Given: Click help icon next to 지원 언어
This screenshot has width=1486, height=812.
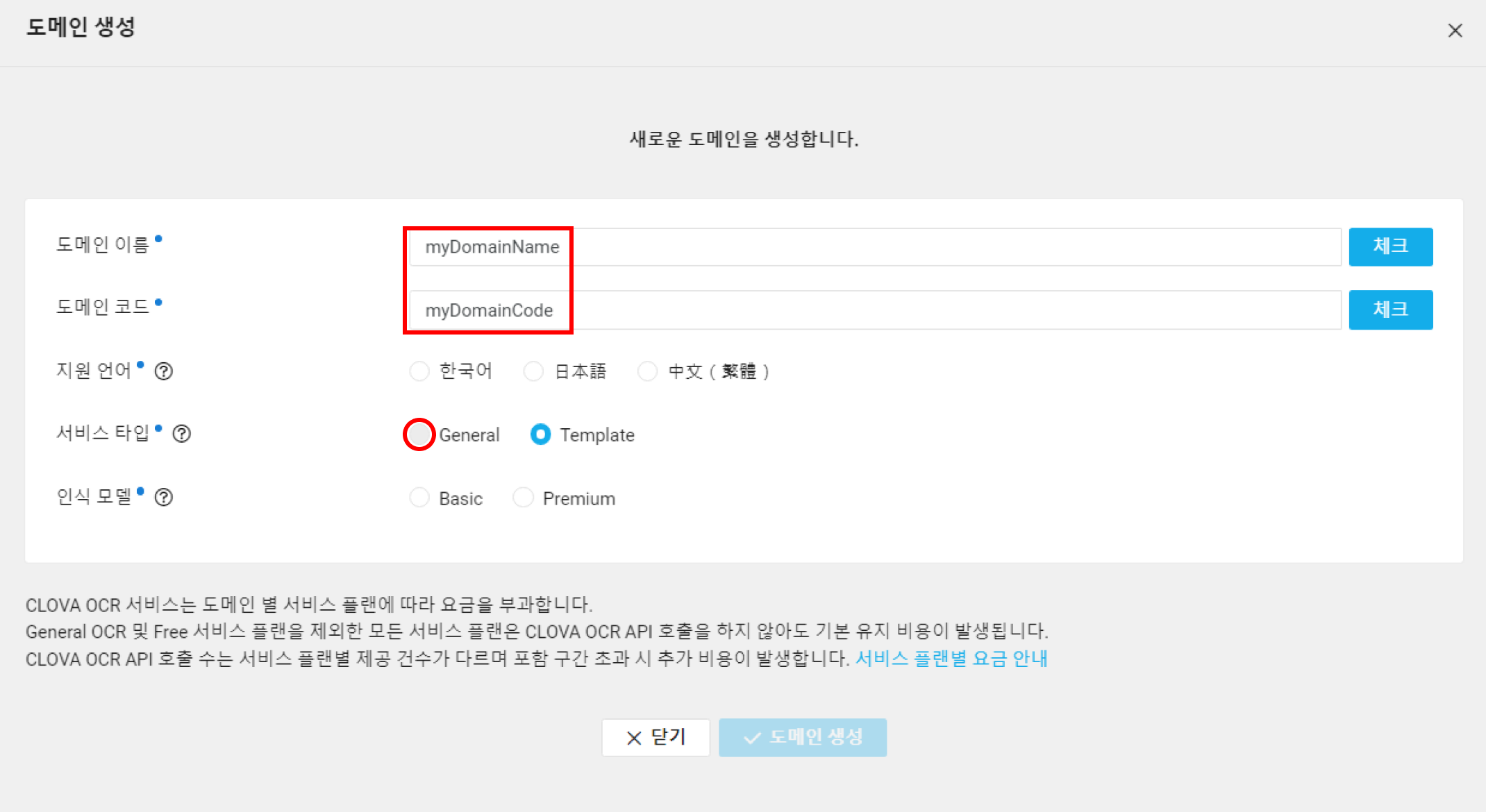Looking at the screenshot, I should click(164, 371).
